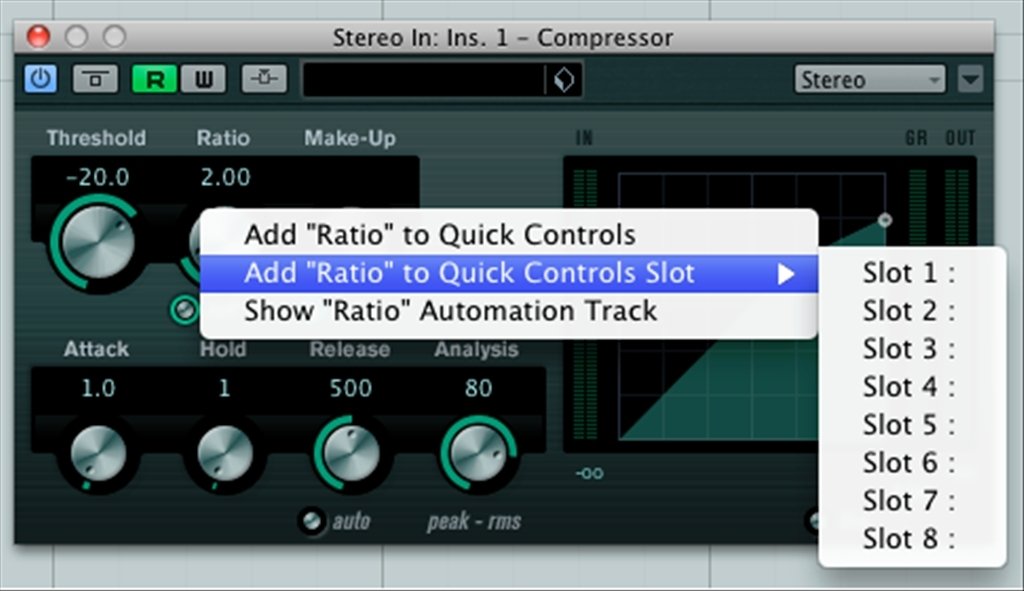Toggle the Write automation W button
Image resolution: width=1024 pixels, height=591 pixels.
point(203,79)
